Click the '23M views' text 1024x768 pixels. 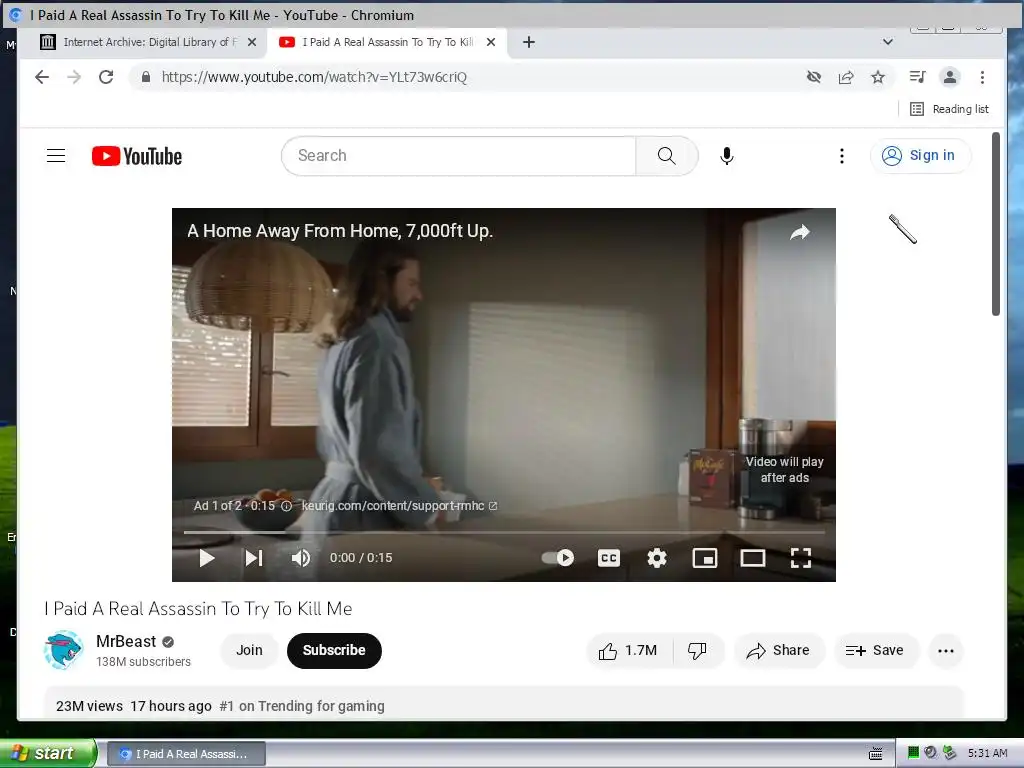pyautogui.click(x=89, y=706)
